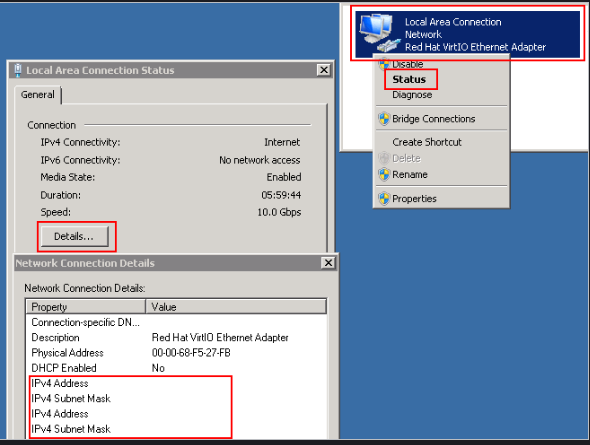Click the shield icon beside Bridge Connections
The image size is (590, 445).
click(x=384, y=119)
